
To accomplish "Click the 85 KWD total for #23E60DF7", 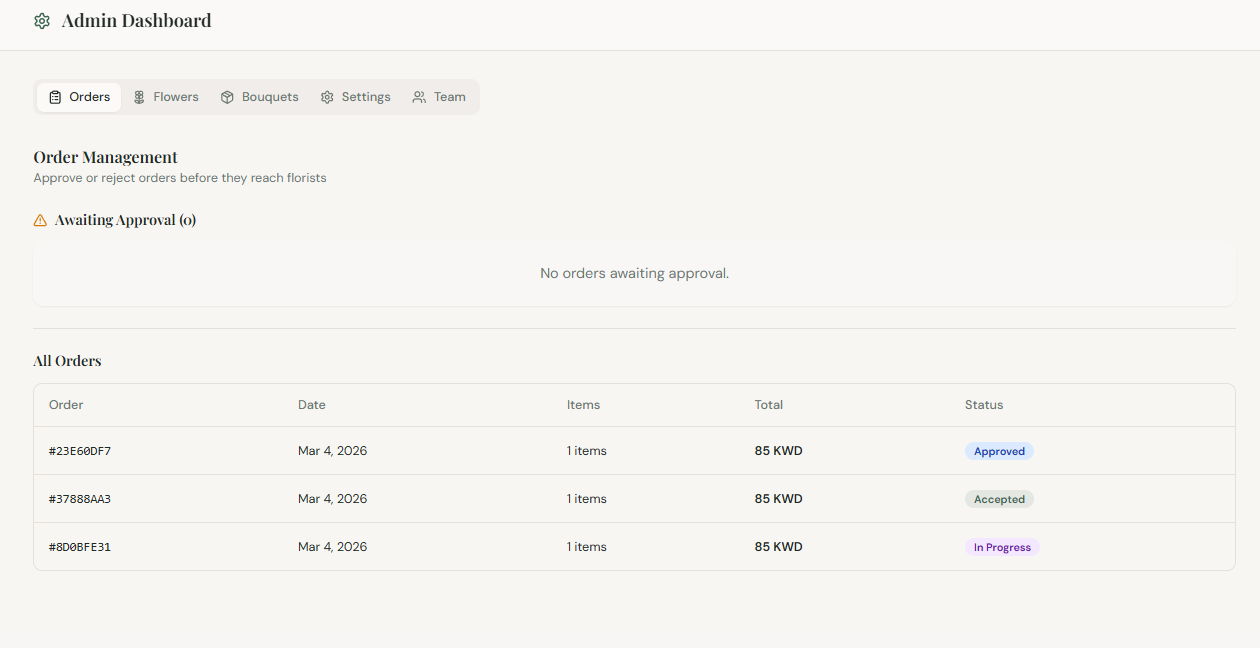I will point(779,451).
